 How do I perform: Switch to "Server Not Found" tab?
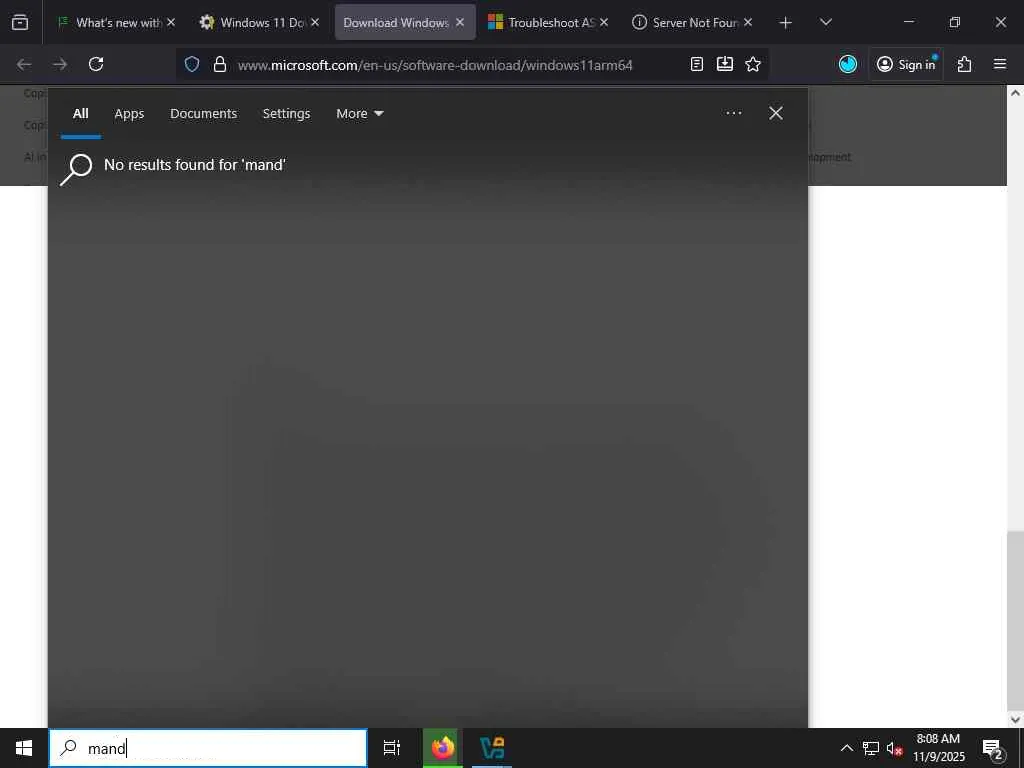[692, 22]
